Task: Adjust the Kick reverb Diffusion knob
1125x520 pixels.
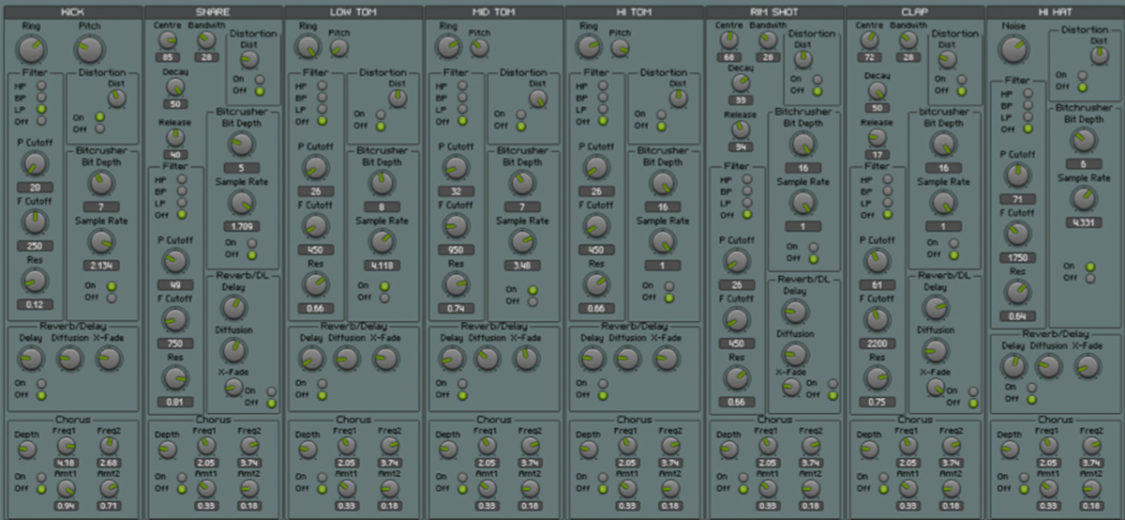Action: click(x=70, y=358)
